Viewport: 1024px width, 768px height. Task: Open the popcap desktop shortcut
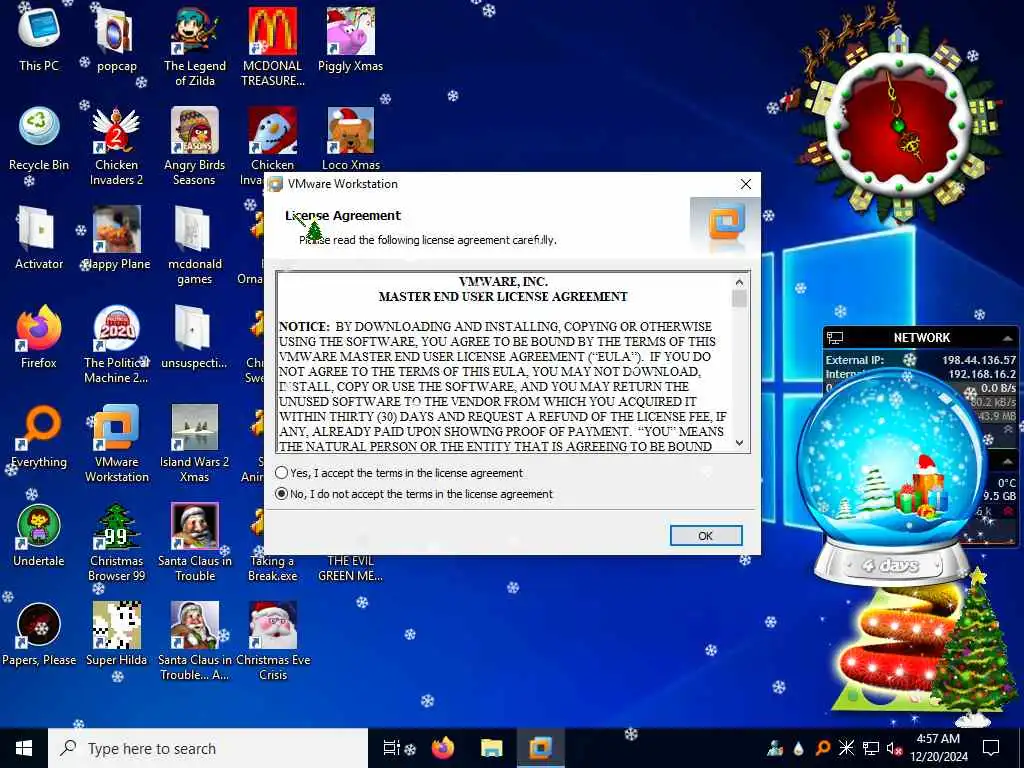click(116, 39)
